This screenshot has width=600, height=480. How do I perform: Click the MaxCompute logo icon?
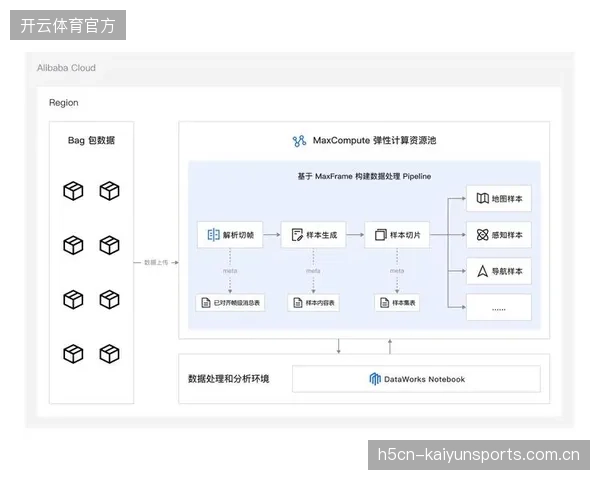point(299,141)
